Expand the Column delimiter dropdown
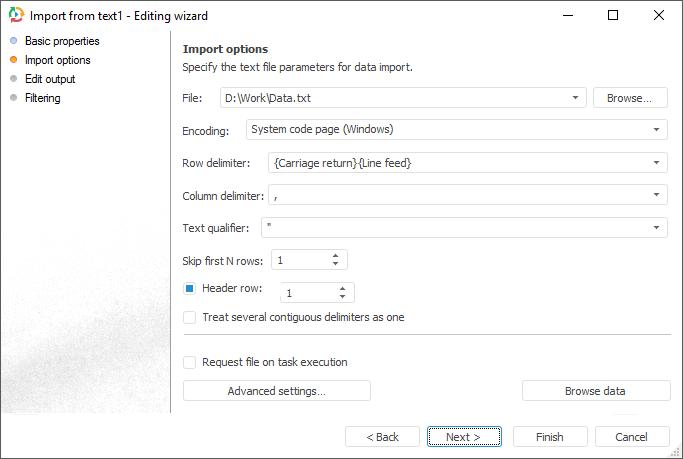 [x=657, y=196]
